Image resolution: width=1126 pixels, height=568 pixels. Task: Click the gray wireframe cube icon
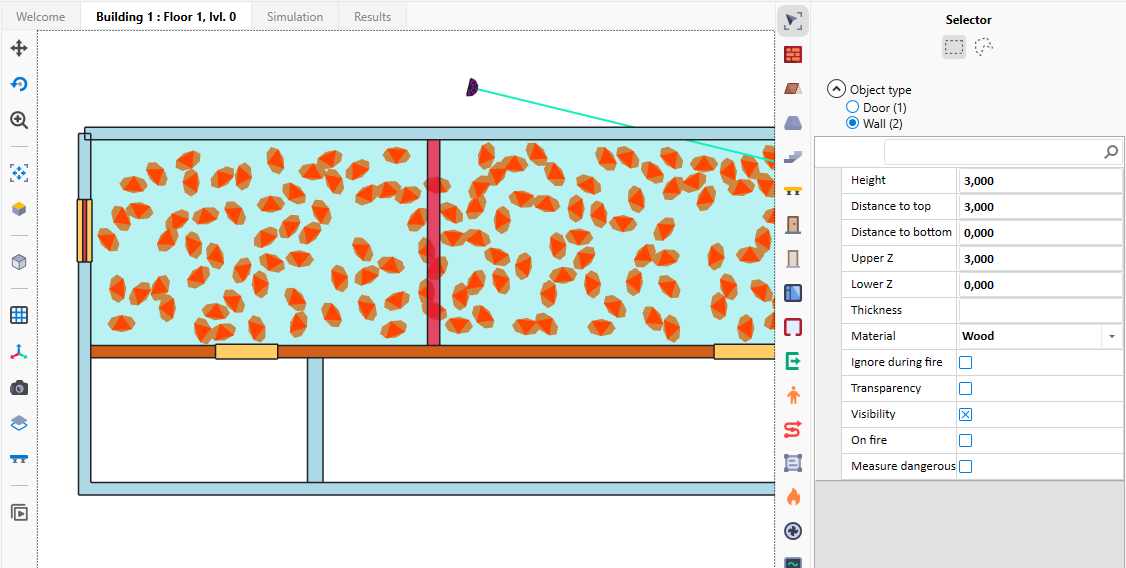pos(19,262)
